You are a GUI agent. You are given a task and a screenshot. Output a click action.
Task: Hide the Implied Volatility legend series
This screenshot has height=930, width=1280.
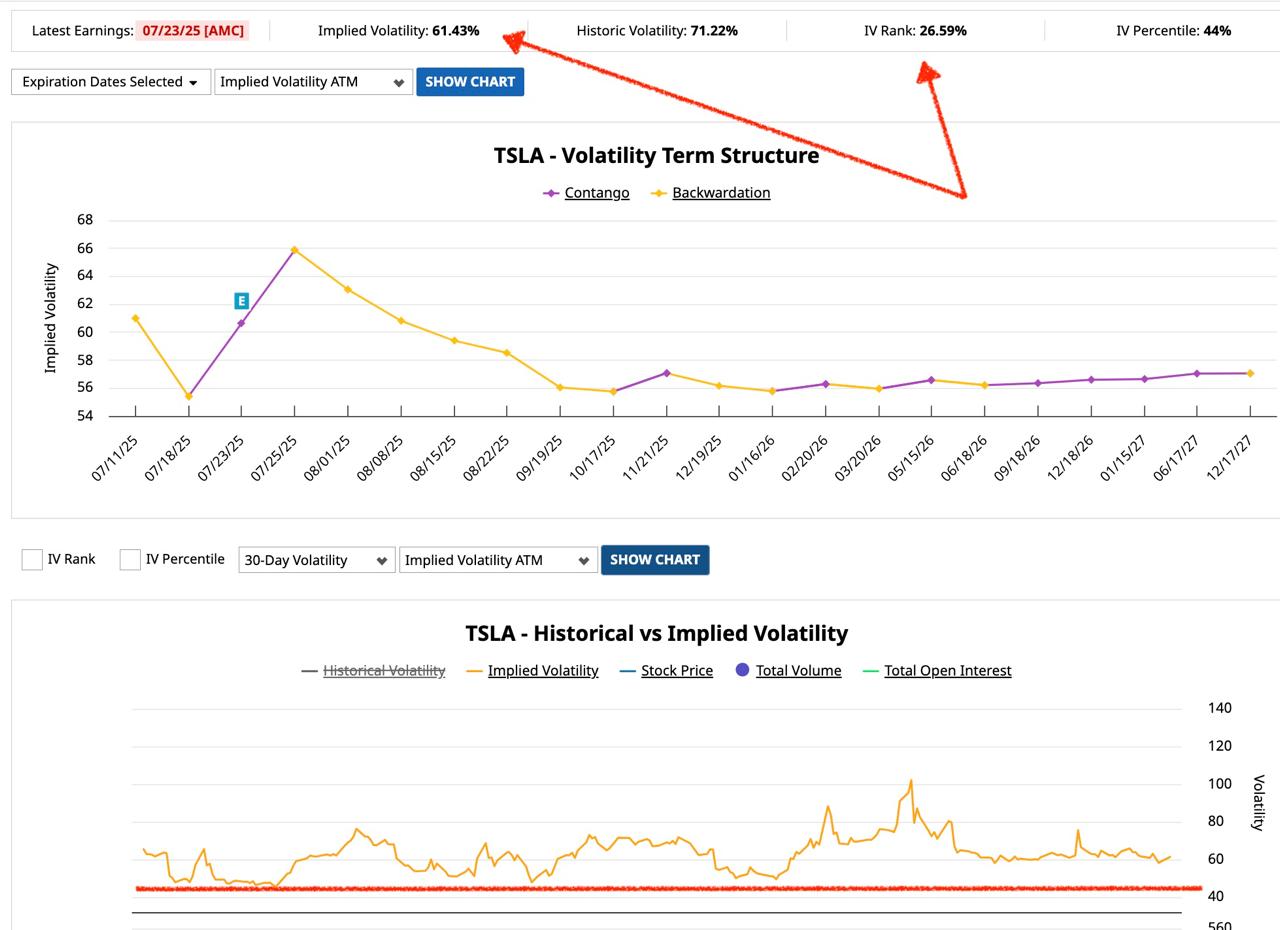tap(542, 671)
